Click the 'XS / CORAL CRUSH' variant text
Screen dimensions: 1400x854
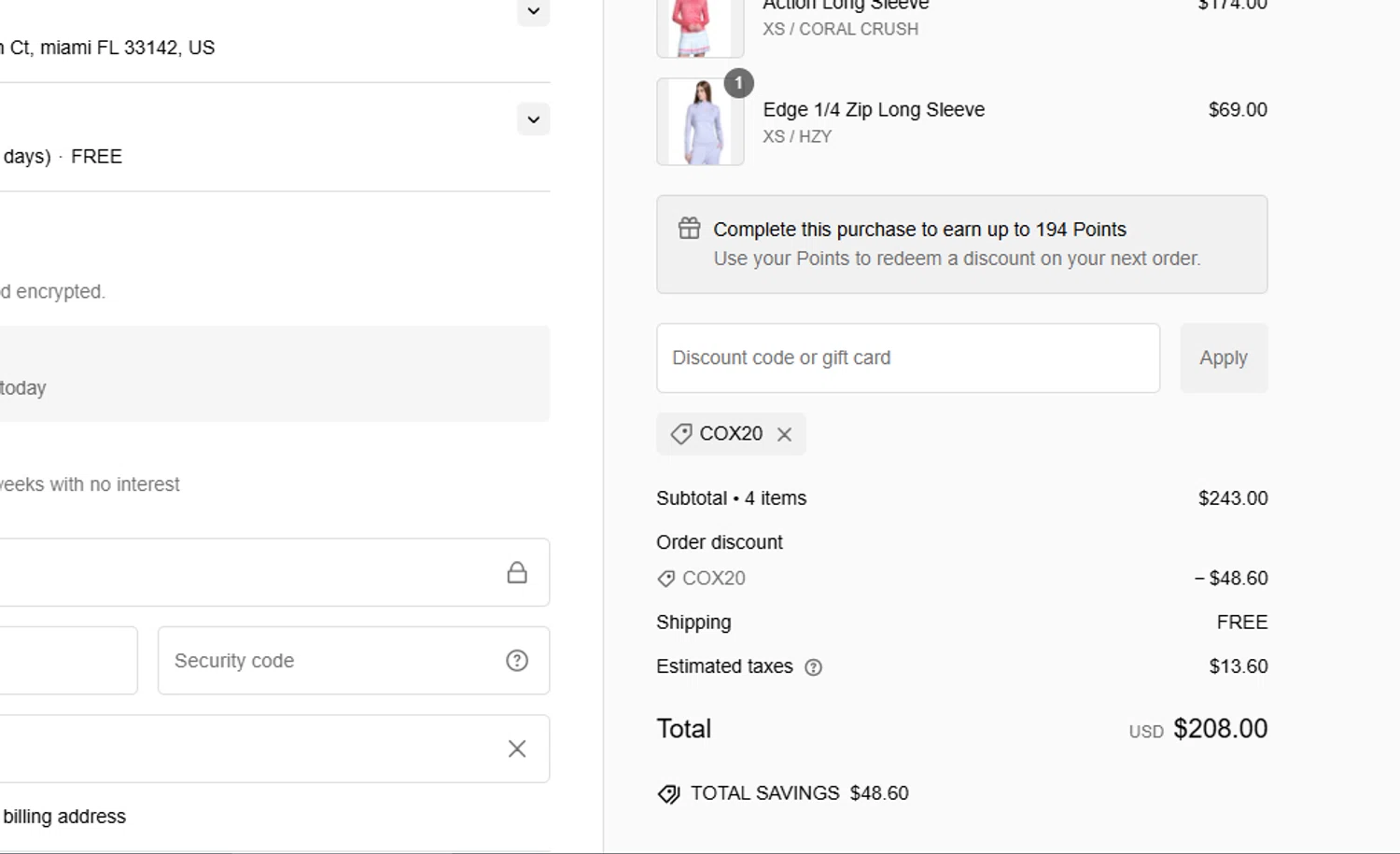841,29
